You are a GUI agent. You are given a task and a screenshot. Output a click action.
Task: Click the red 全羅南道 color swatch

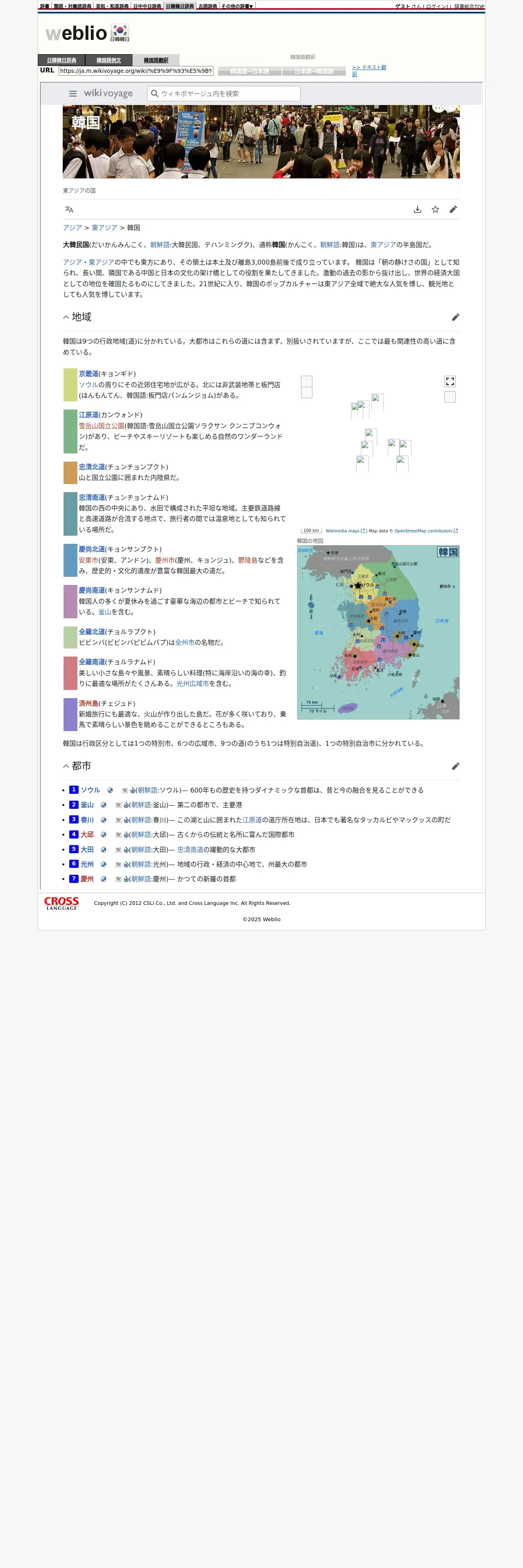pos(70,672)
